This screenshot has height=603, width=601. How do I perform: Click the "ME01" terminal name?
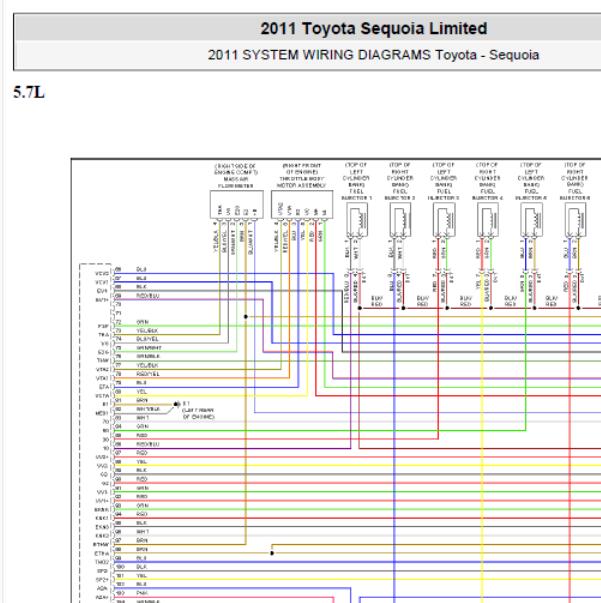tap(102, 413)
